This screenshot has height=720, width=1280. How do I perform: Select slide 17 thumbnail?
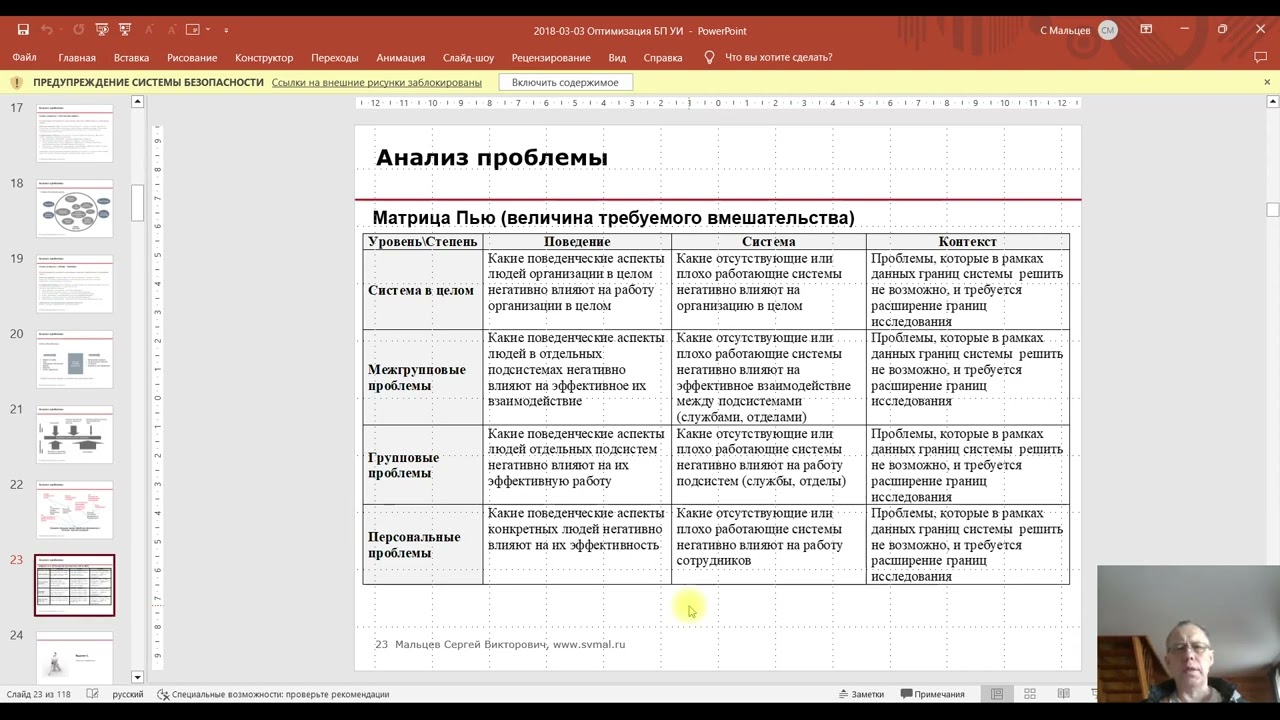click(x=75, y=132)
